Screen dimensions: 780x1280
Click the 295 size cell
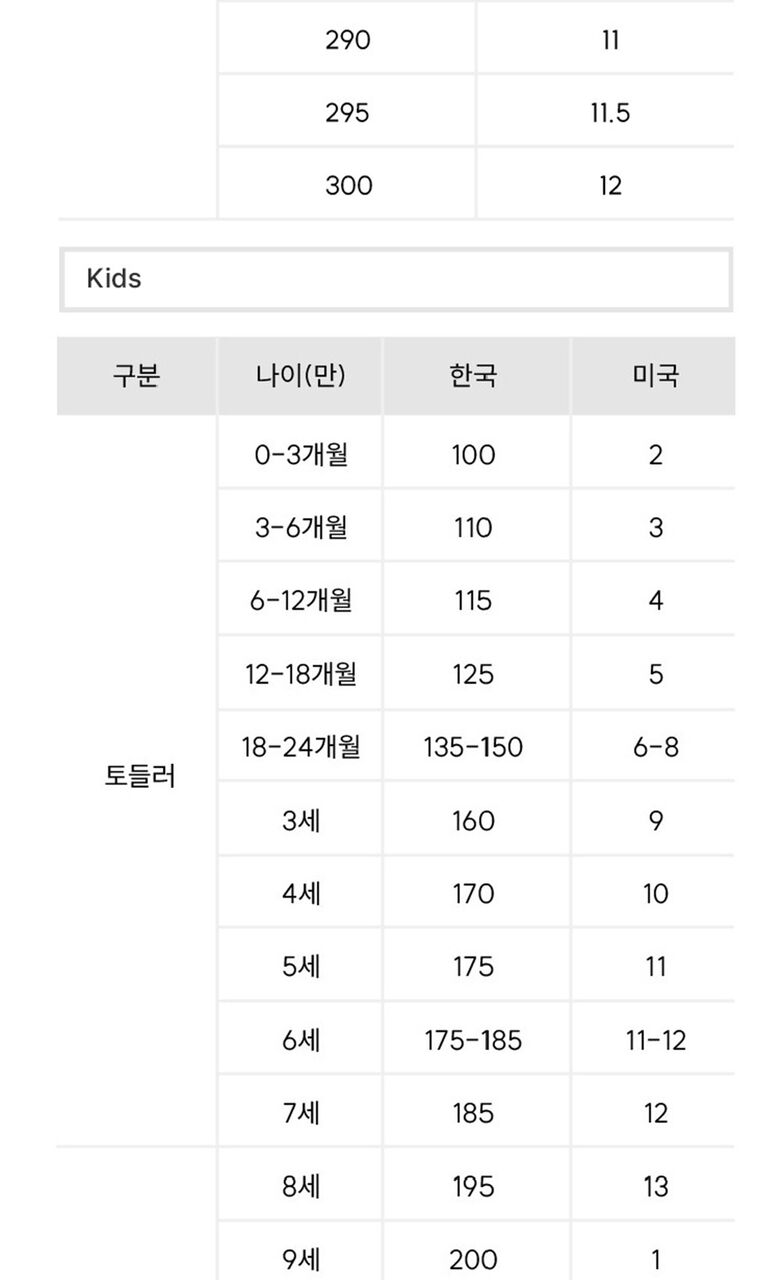[x=347, y=113]
